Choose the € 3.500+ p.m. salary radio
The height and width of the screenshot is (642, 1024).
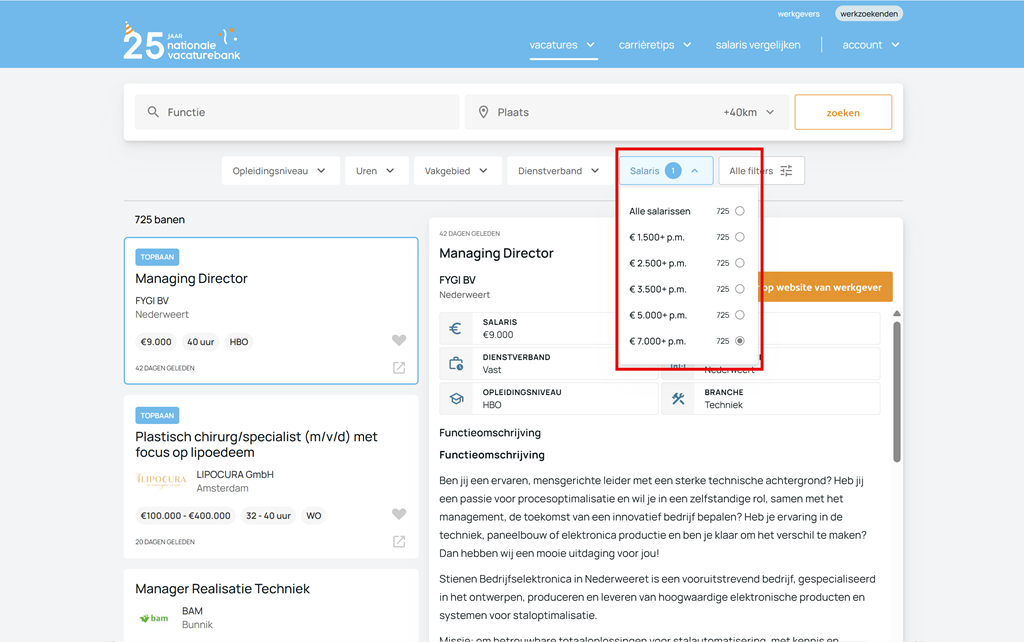[x=740, y=289]
